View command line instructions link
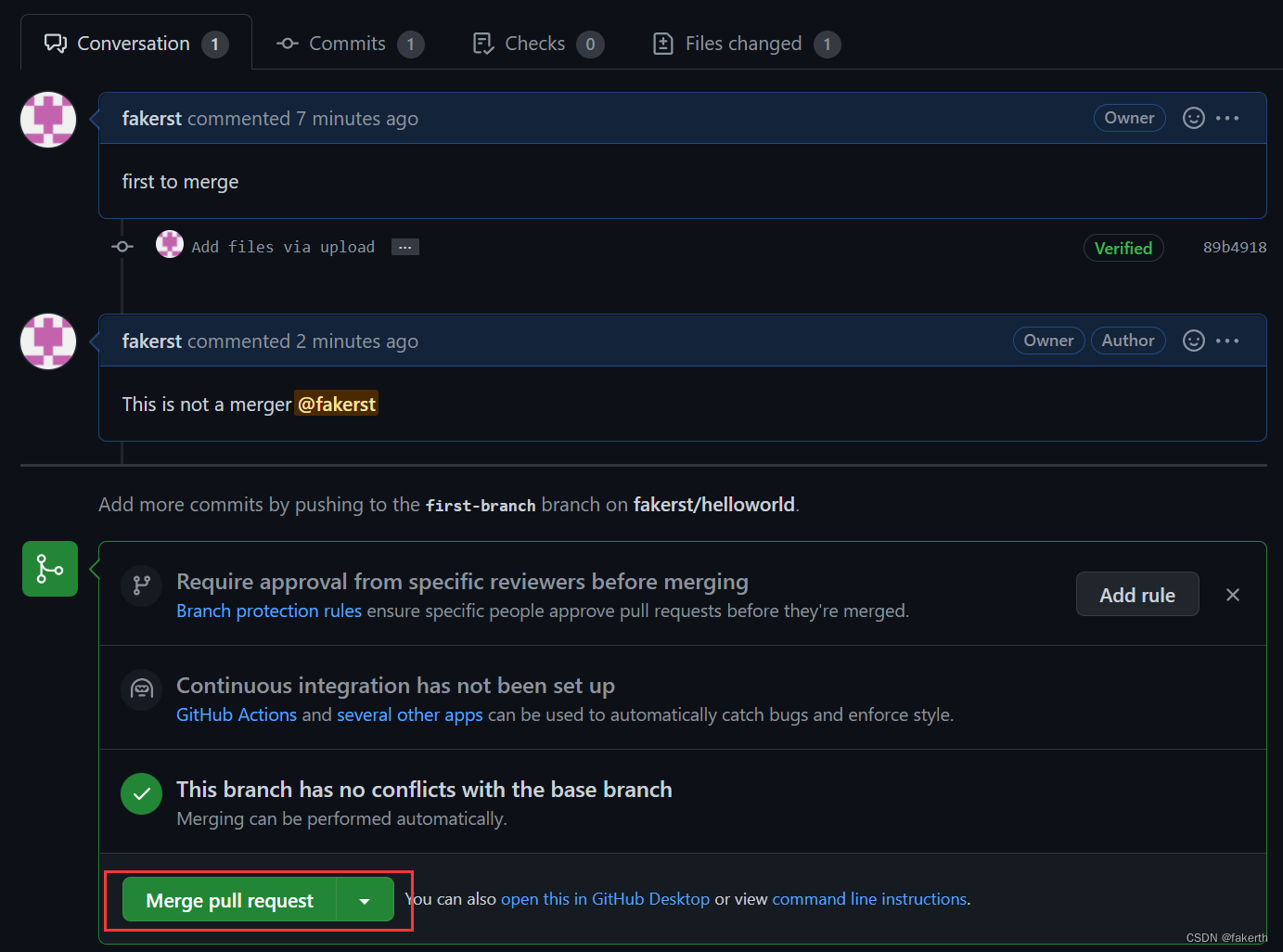Image resolution: width=1283 pixels, height=952 pixels. click(x=869, y=899)
